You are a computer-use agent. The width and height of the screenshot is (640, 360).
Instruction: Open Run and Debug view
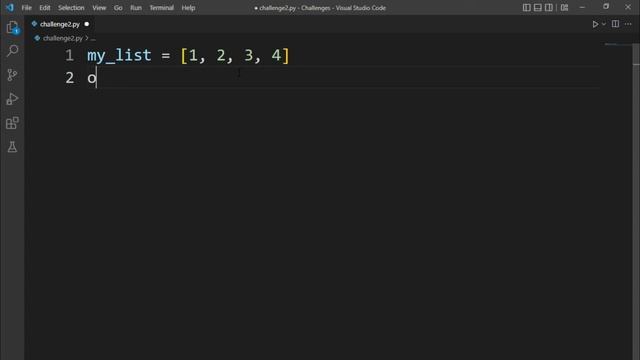(12, 99)
